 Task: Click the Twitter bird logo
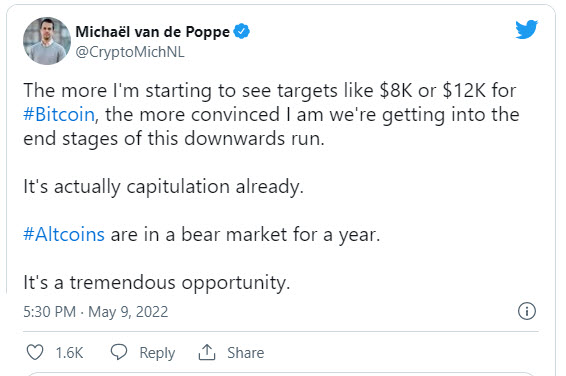pyautogui.click(x=527, y=29)
